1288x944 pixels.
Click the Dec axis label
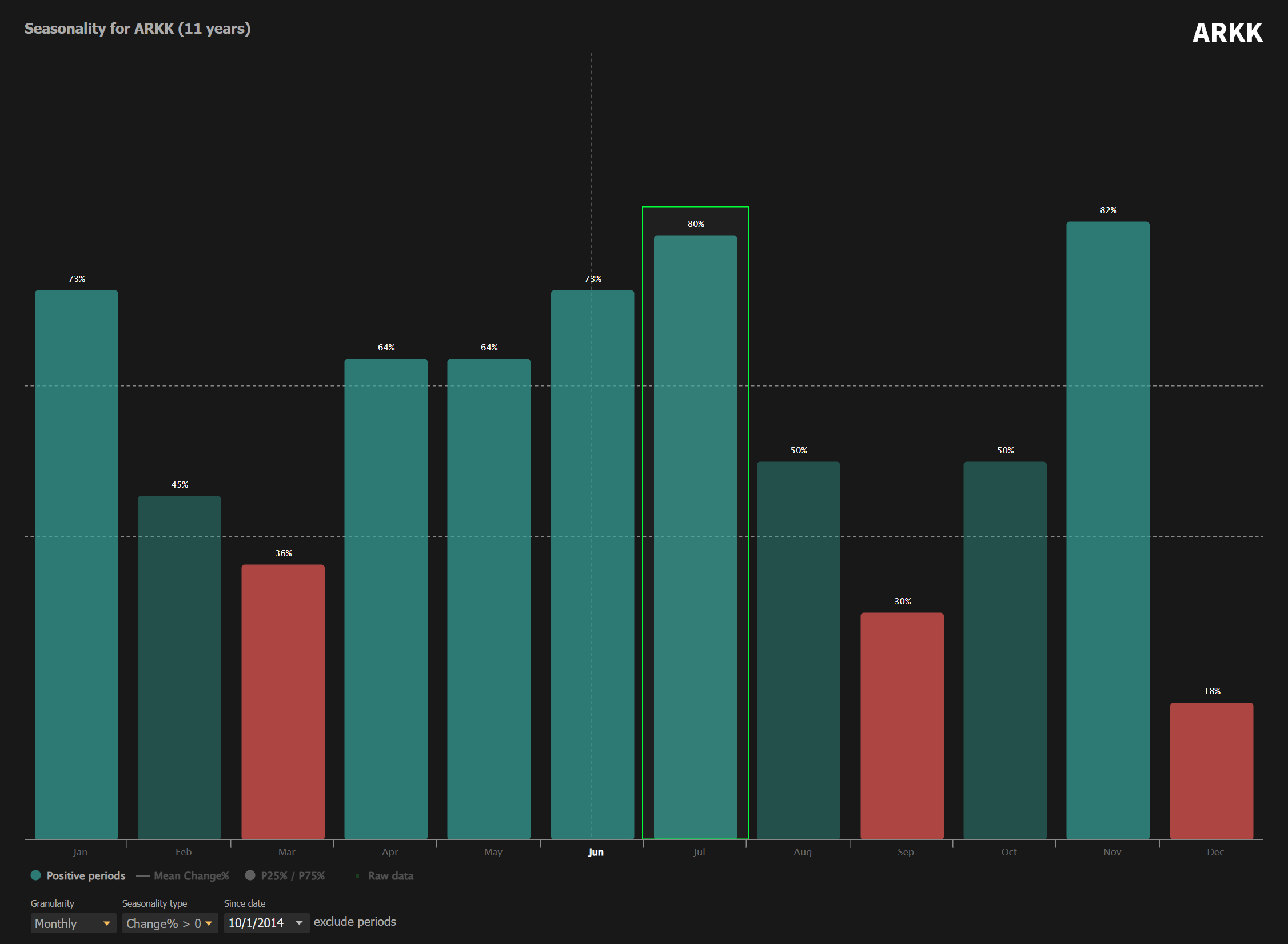click(1215, 851)
